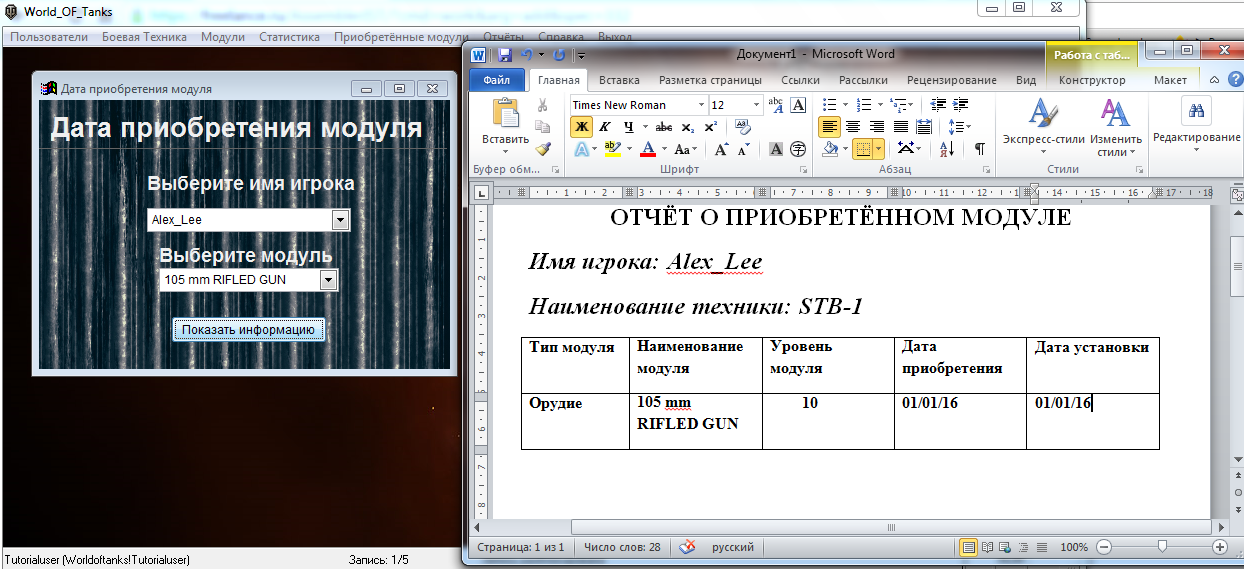The width and height of the screenshot is (1244, 569).
Task: Grow font size with the larger A icon
Action: coord(720,149)
